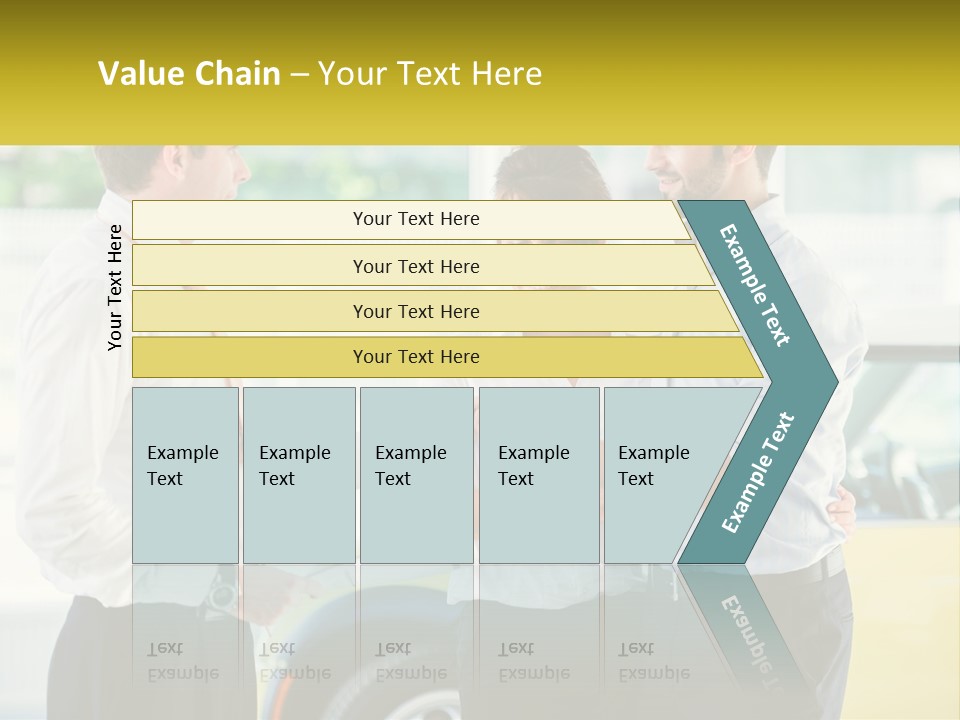Click the mirrored reflection text below the fifth box
Viewport: 960px width, 720px height.
tap(654, 660)
